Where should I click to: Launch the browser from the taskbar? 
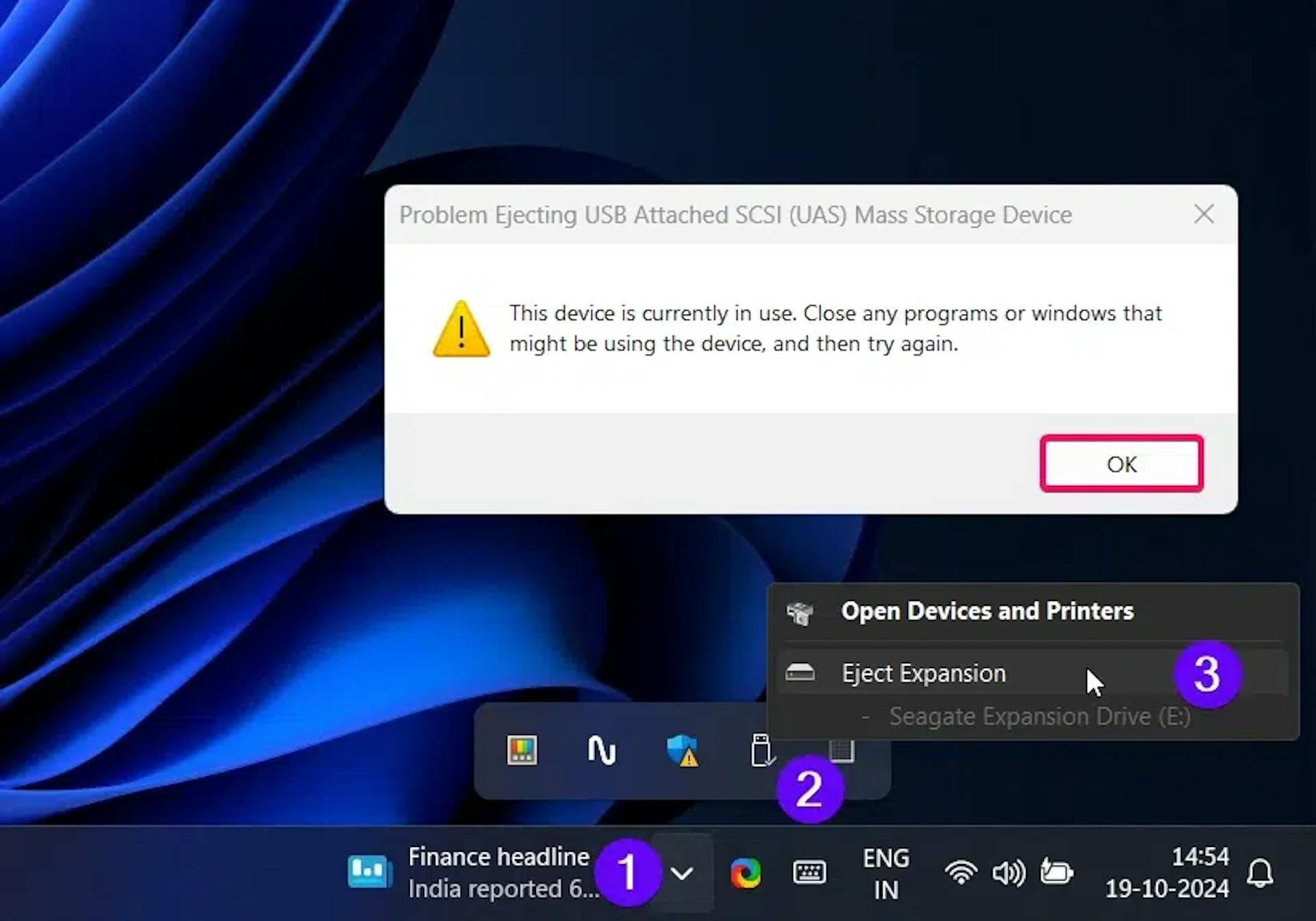[x=747, y=872]
